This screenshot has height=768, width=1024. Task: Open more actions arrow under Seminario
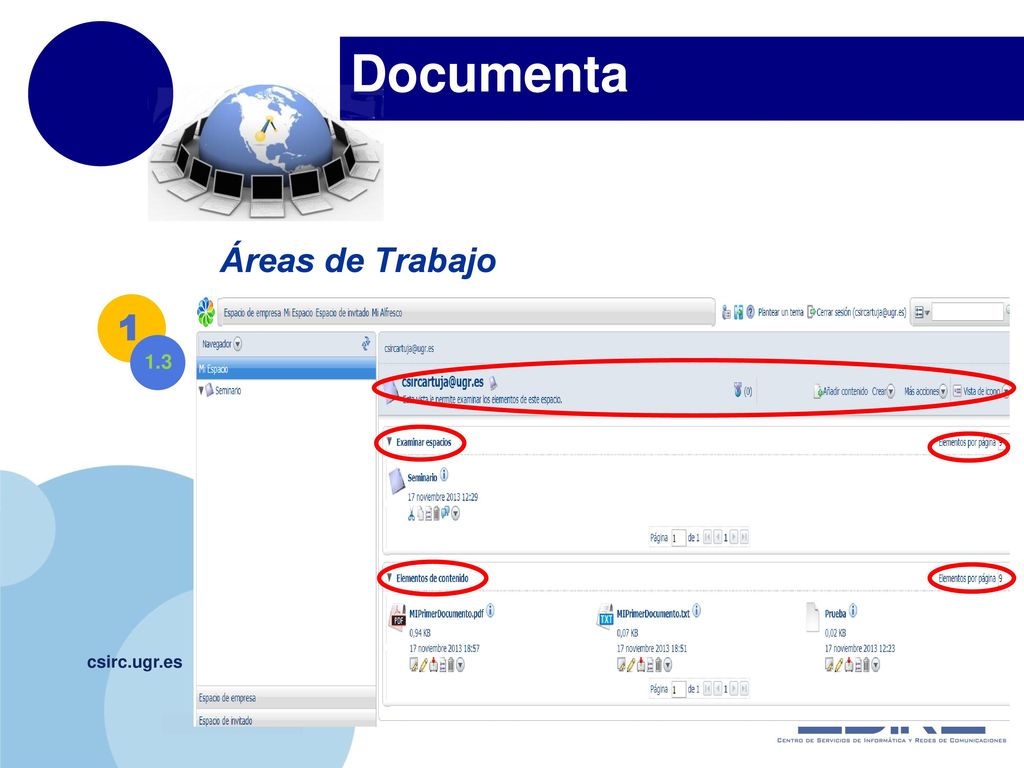point(455,514)
